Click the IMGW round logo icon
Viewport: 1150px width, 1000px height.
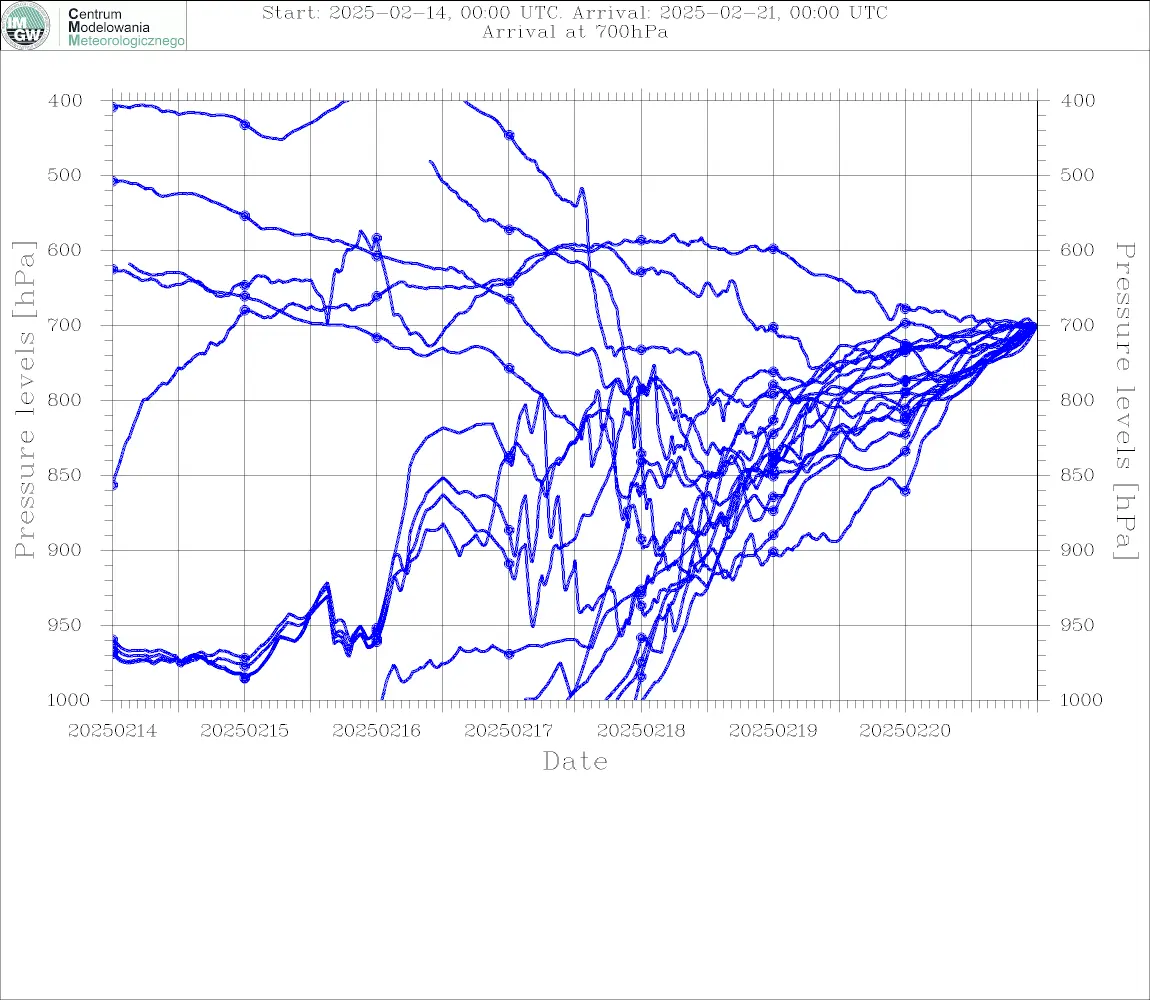(26, 26)
